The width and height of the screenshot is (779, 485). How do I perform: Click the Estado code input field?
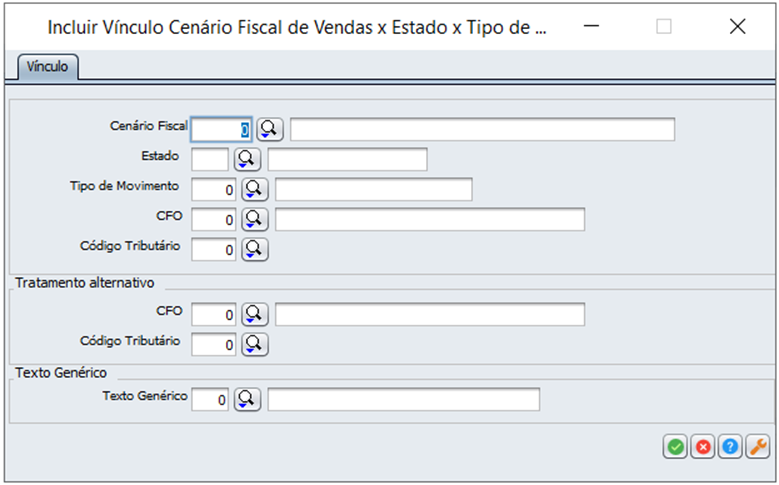tap(210, 159)
